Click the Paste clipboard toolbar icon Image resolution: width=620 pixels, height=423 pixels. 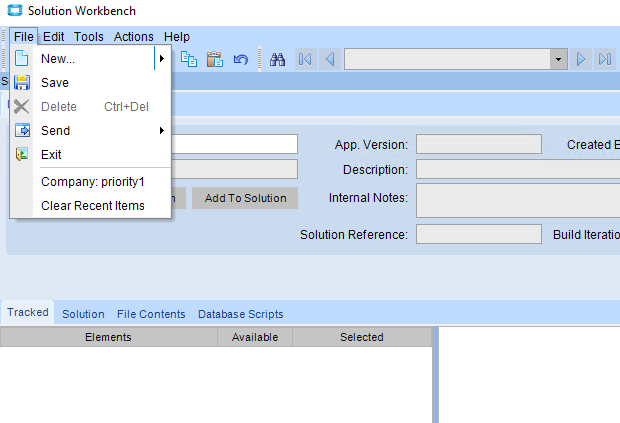pyautogui.click(x=215, y=59)
